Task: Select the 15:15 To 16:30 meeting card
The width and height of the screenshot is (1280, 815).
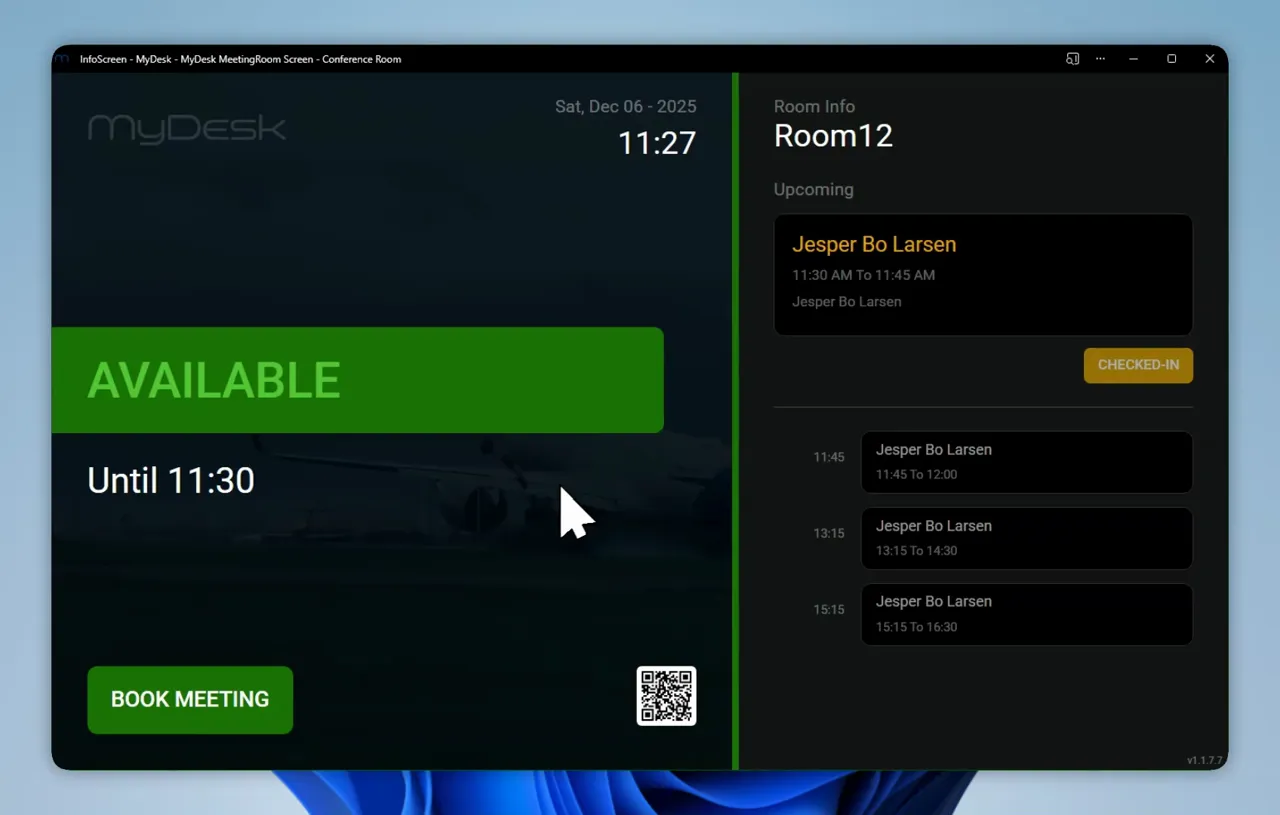Action: coord(1027,614)
